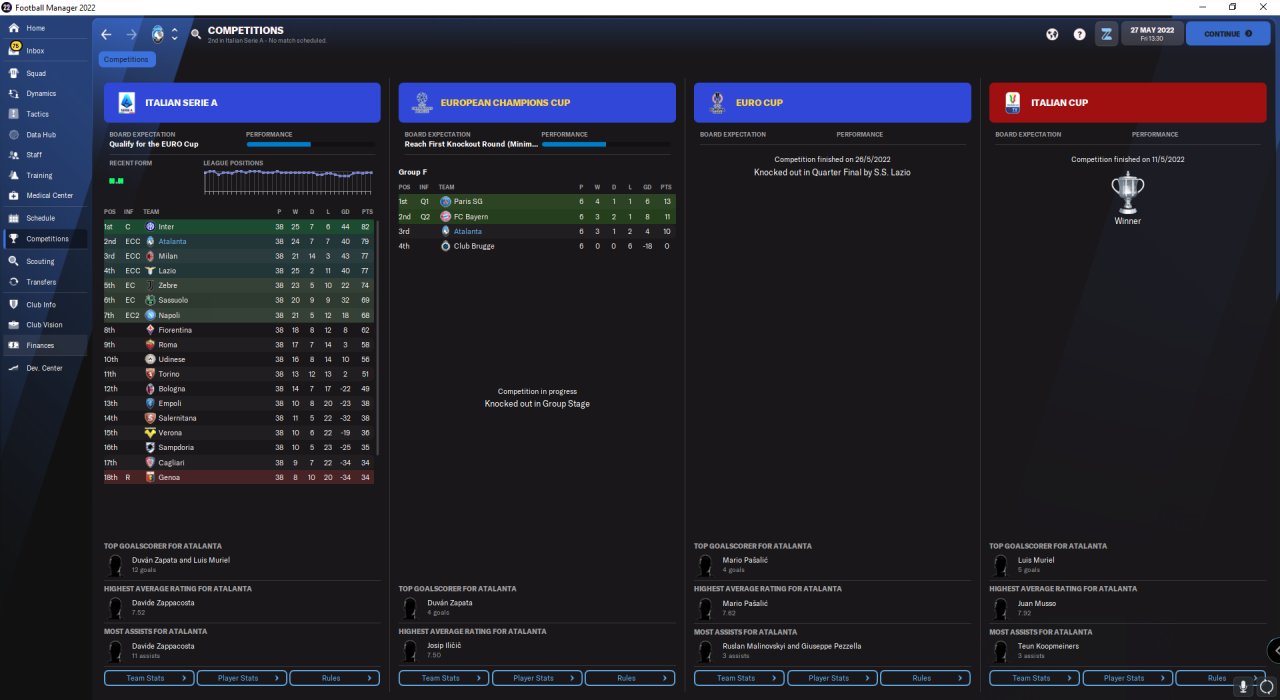Click the Fiorentina club badge

tap(150, 330)
